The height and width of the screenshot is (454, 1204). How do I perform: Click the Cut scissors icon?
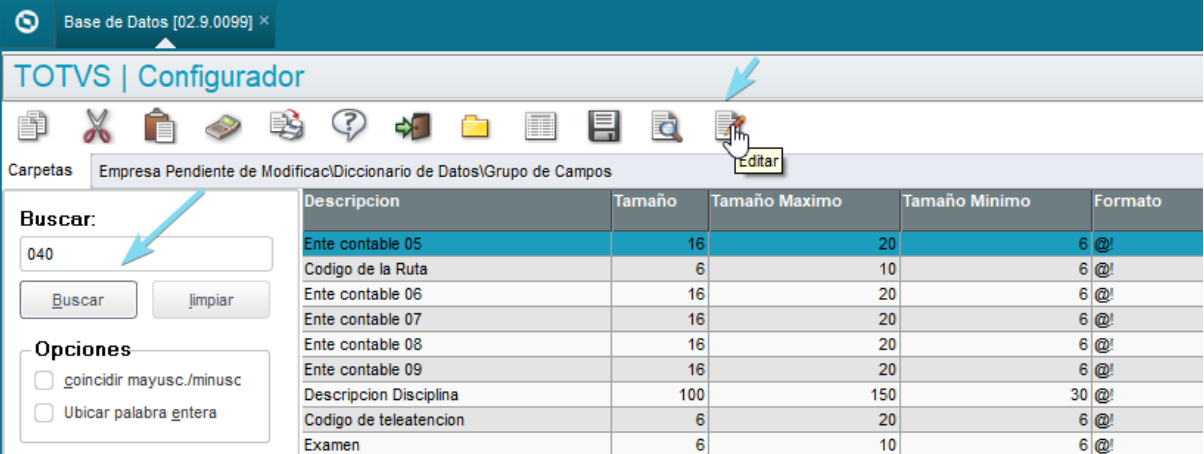point(97,126)
